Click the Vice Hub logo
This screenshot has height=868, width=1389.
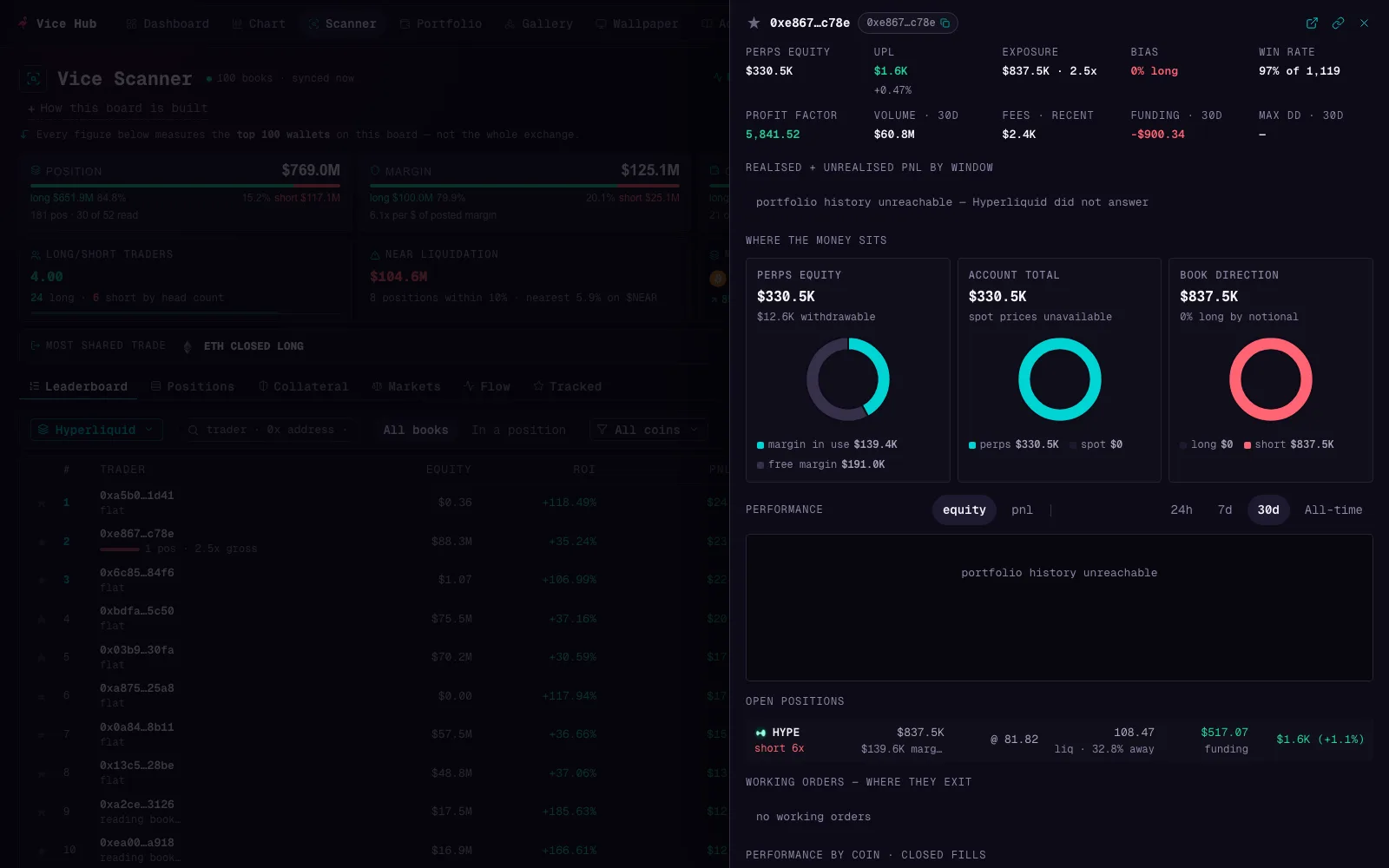(x=57, y=23)
